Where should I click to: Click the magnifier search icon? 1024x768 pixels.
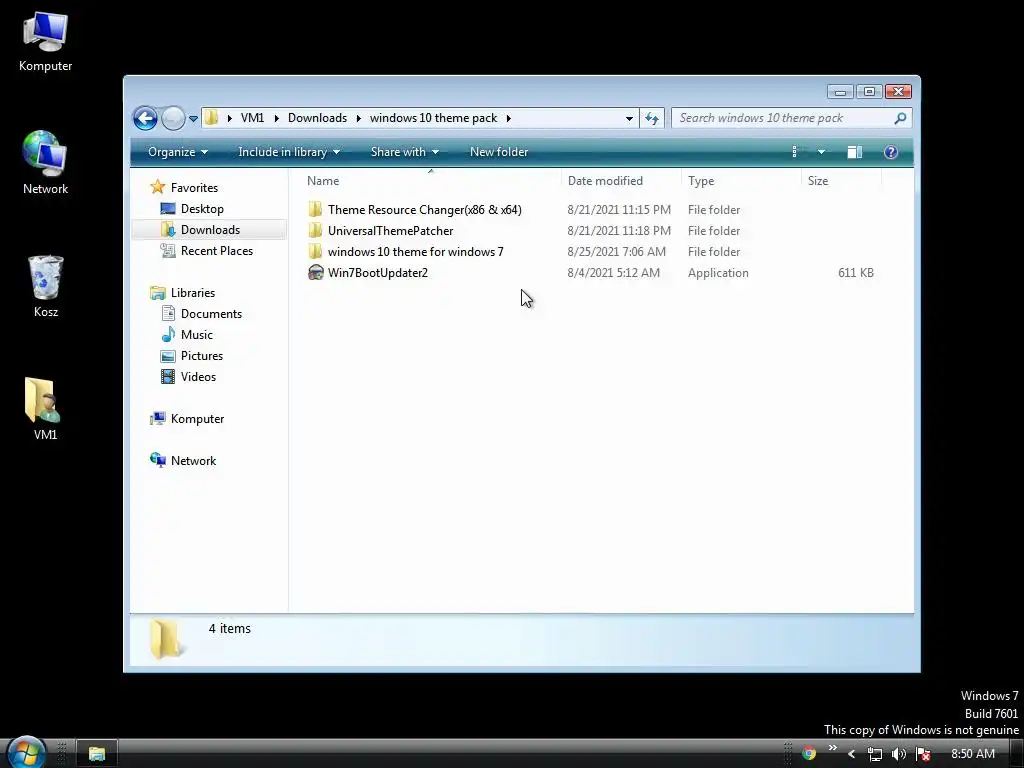coord(900,118)
